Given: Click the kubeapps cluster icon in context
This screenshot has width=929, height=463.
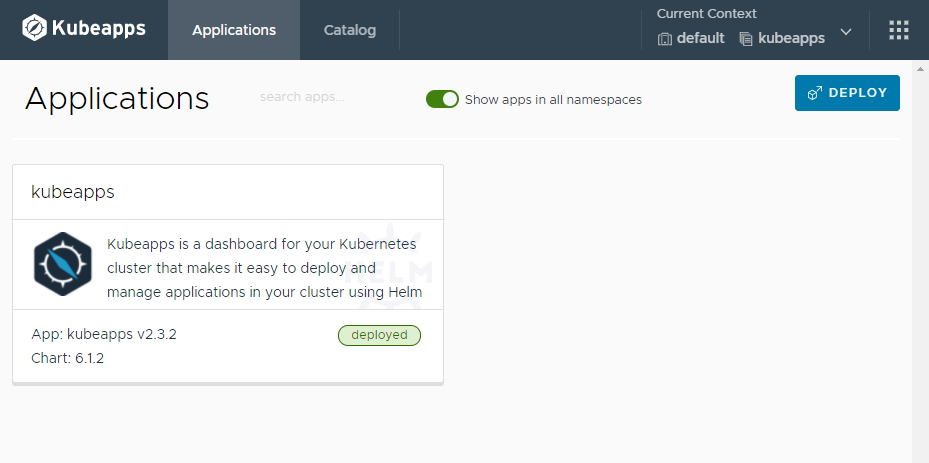Looking at the screenshot, I should 746,39.
